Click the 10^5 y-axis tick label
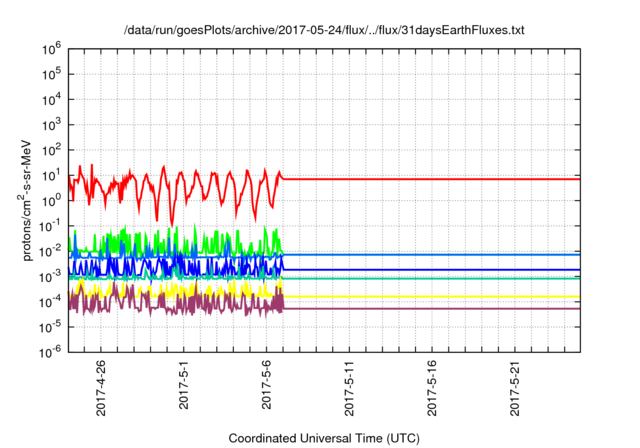The image size is (640, 448). click(x=51, y=75)
